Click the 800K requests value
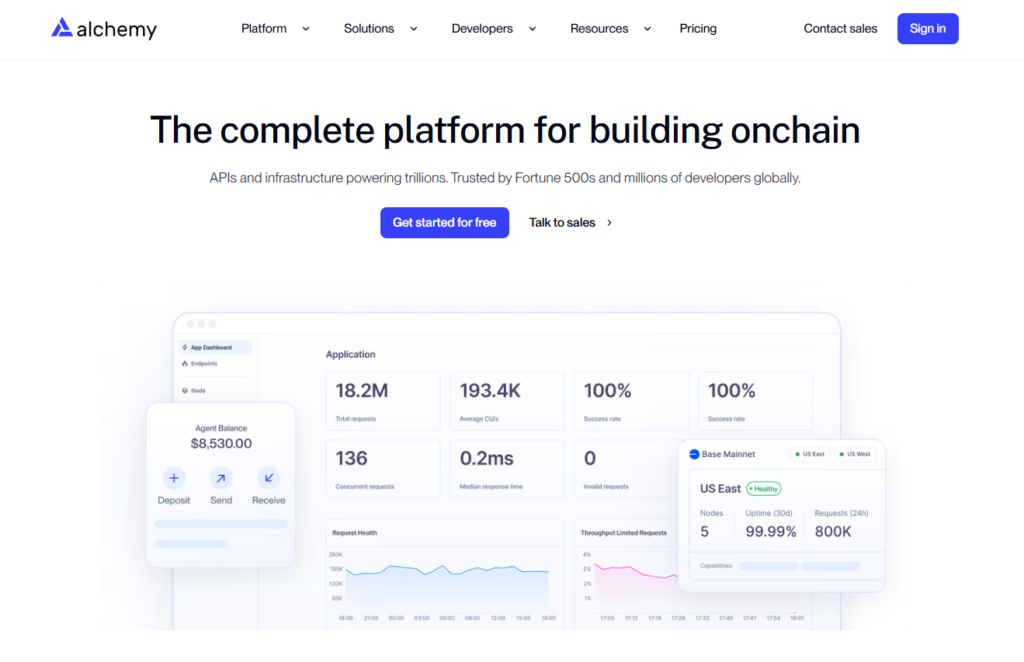Screen dimensions: 1024x662 point(833,531)
